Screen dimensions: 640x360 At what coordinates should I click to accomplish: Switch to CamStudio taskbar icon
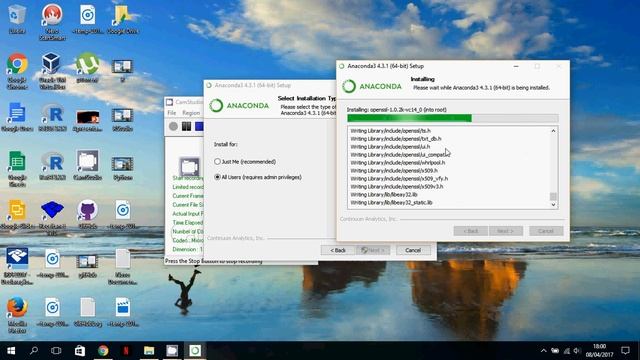(172, 351)
